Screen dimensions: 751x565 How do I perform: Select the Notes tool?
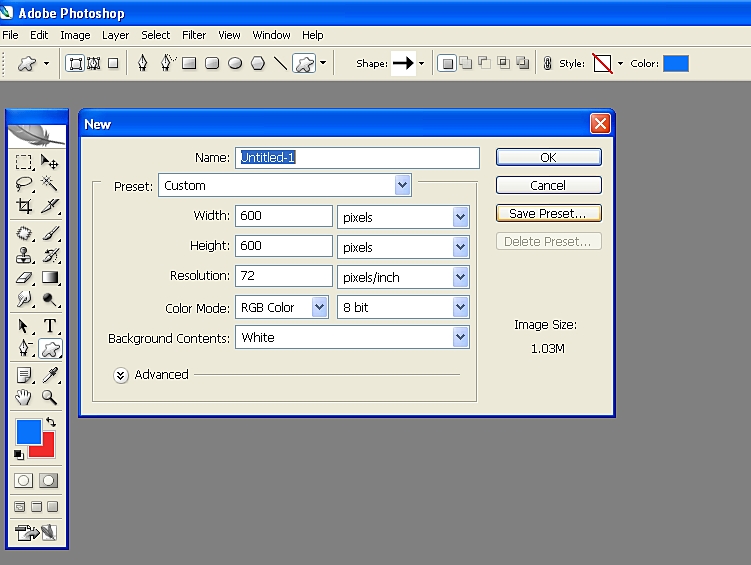pos(24,375)
